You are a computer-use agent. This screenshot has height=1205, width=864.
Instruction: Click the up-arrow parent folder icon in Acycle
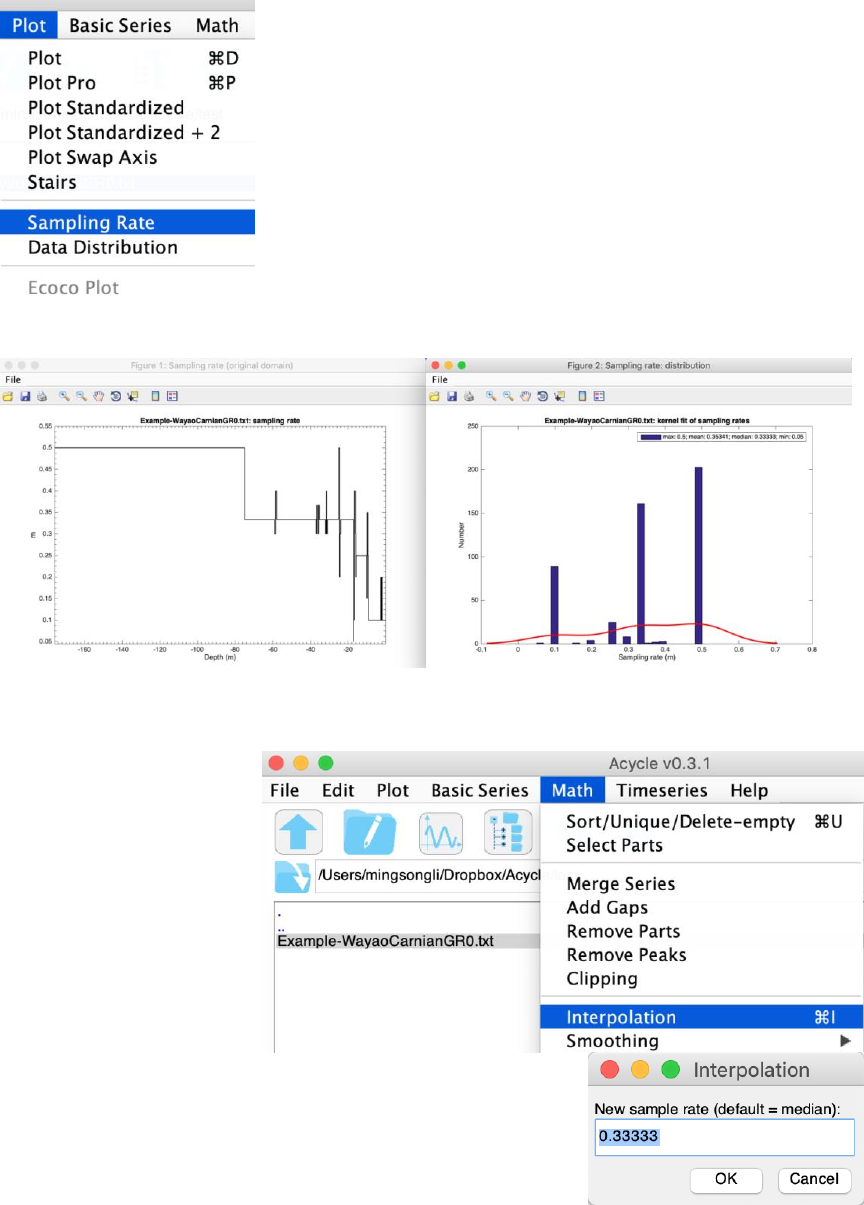click(299, 832)
